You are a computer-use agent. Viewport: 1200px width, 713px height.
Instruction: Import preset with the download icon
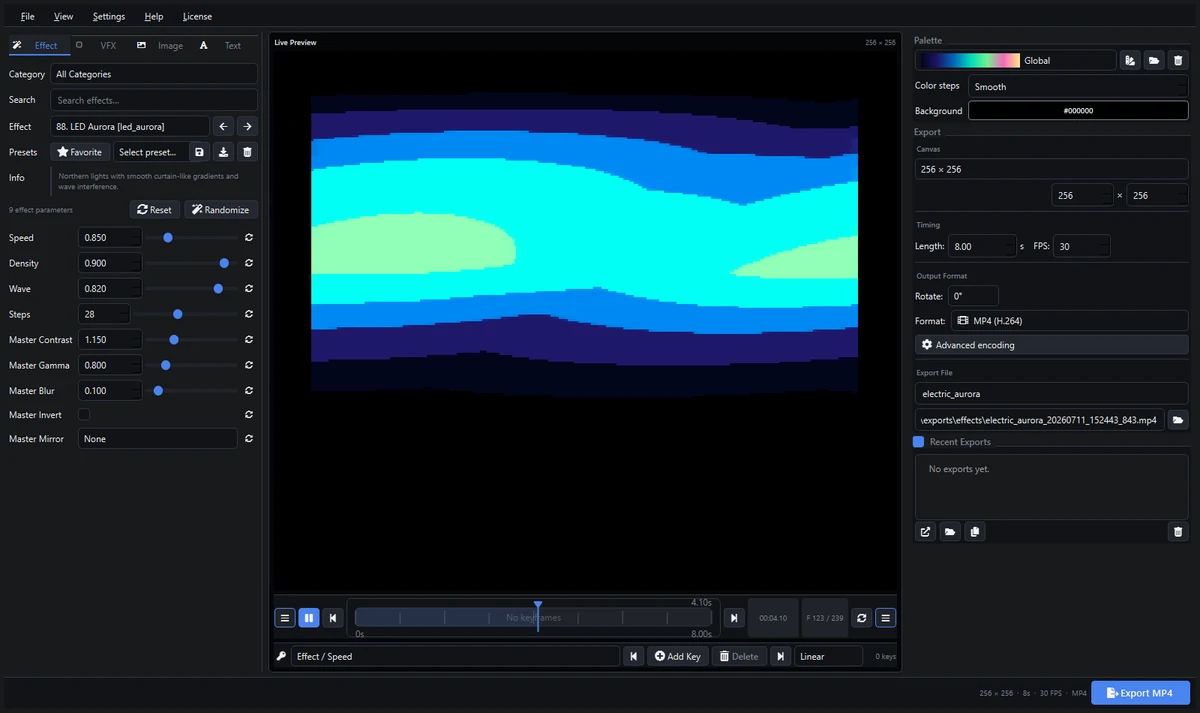tap(224, 152)
